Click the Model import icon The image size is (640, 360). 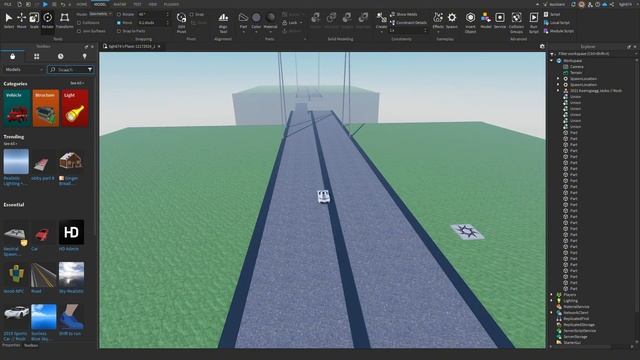coord(486,20)
